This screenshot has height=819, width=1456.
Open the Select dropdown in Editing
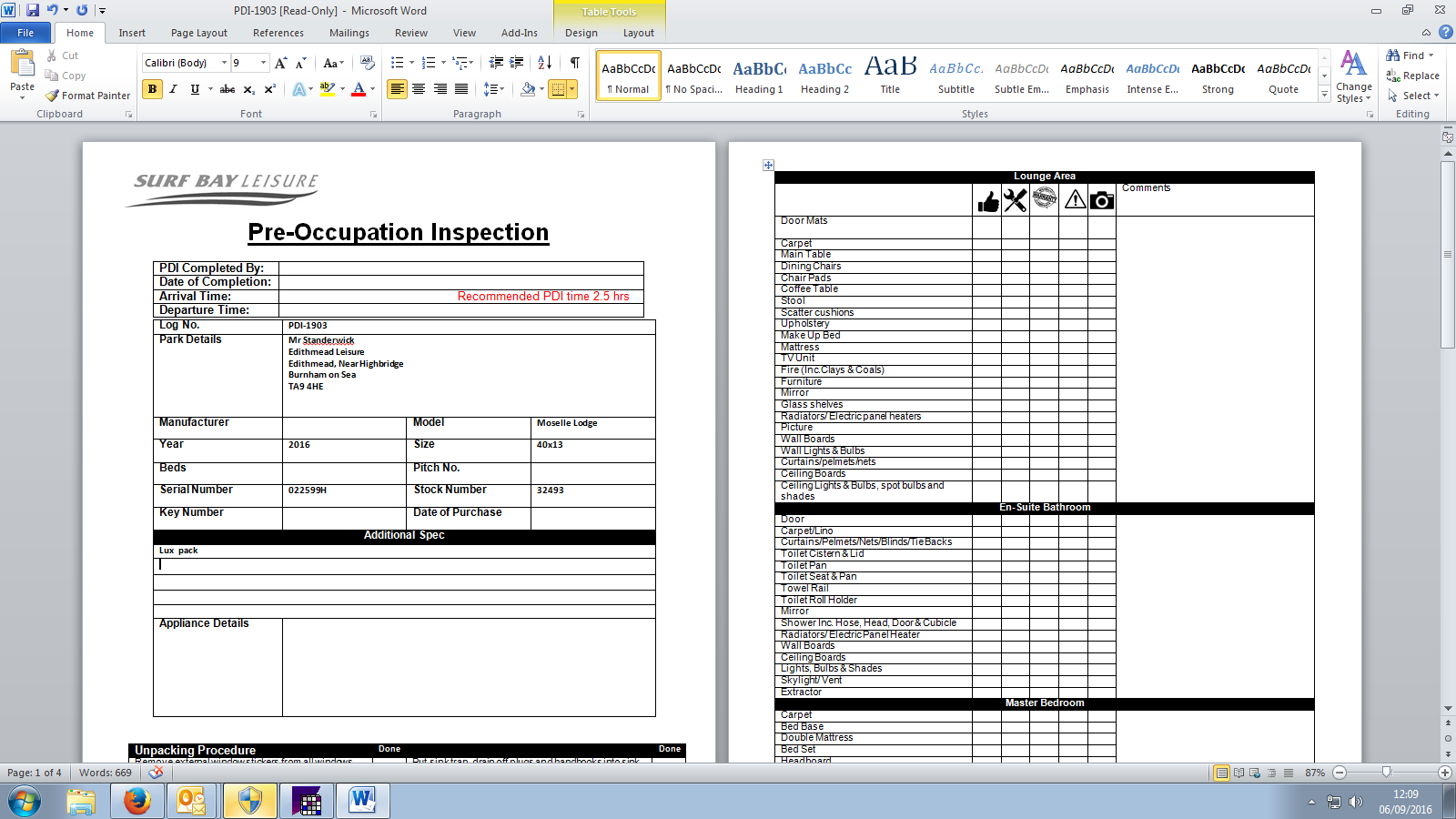1413,96
